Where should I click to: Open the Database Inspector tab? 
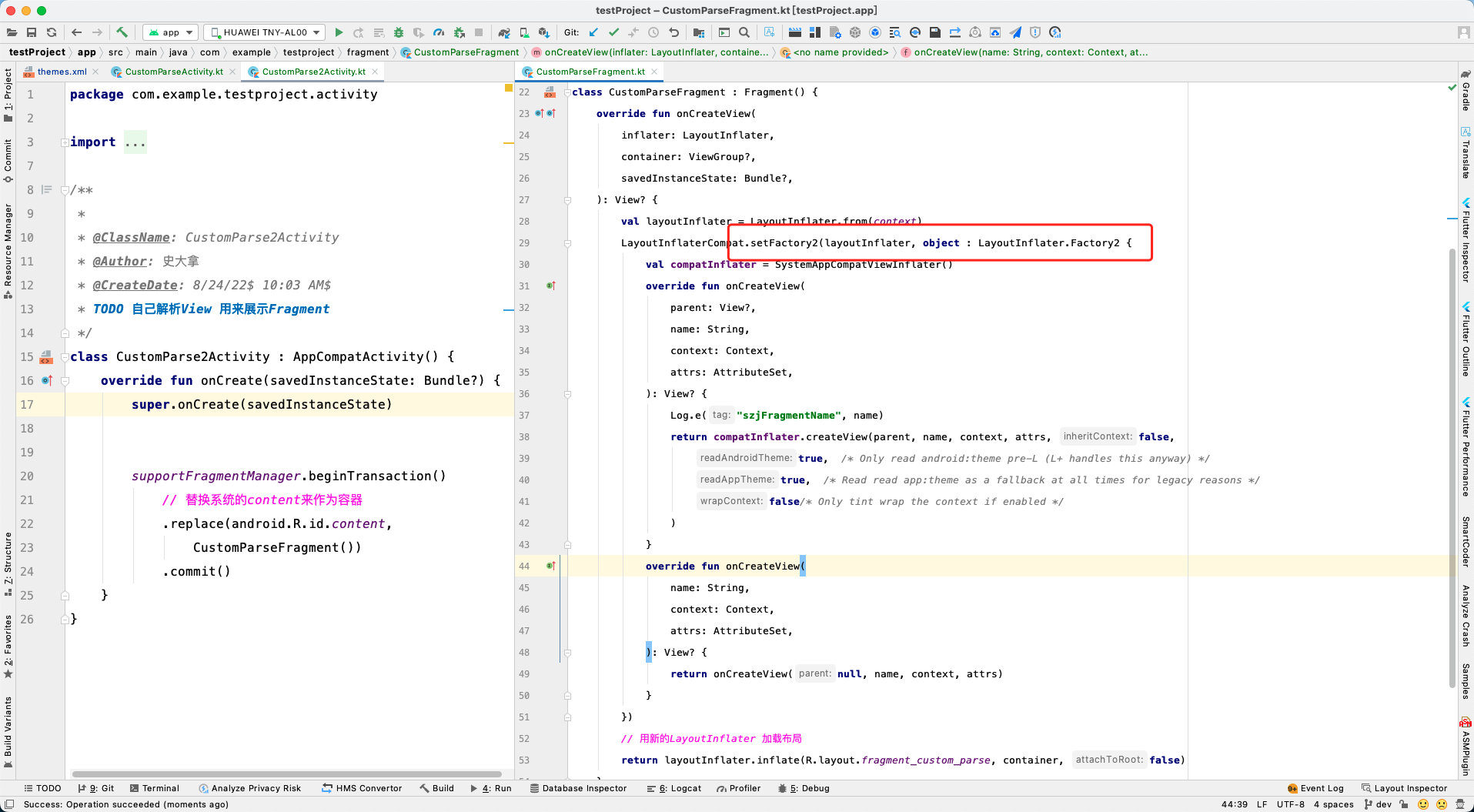coord(578,788)
